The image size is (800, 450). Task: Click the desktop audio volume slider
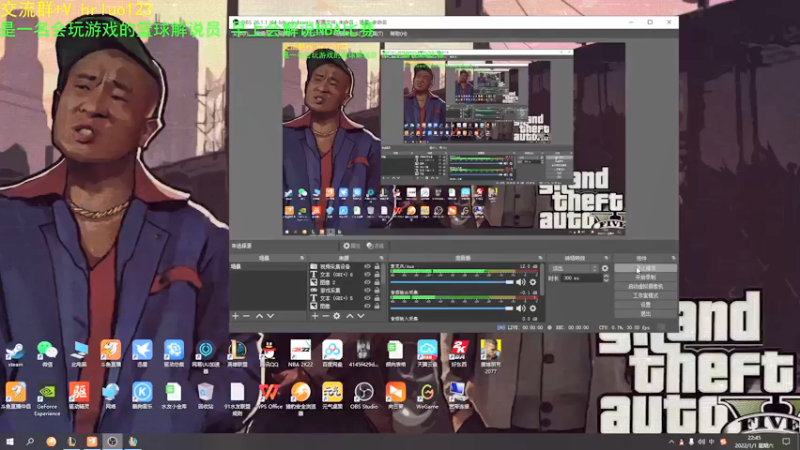tap(452, 308)
